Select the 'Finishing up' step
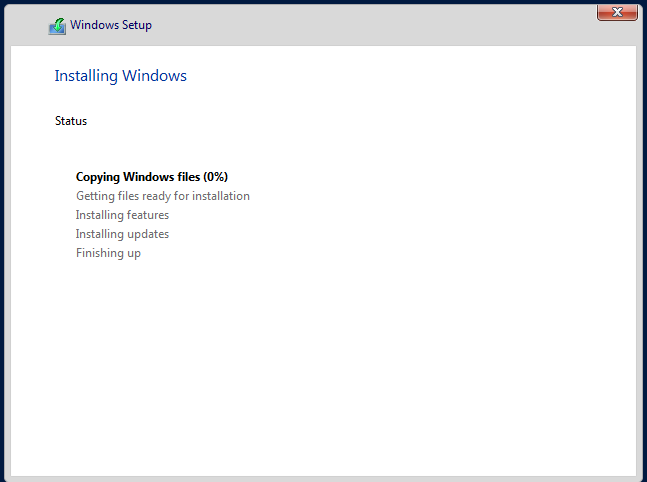 click(x=108, y=253)
